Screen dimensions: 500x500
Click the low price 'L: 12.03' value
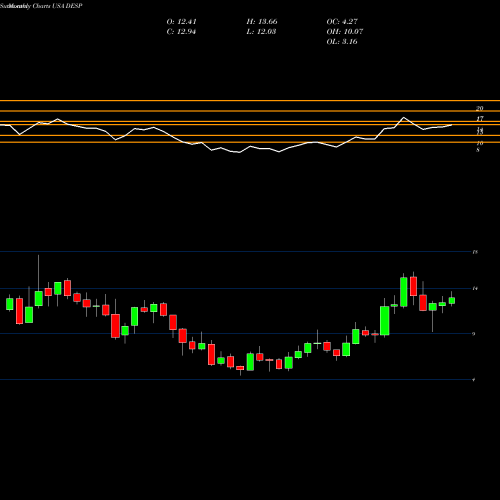click(x=261, y=32)
